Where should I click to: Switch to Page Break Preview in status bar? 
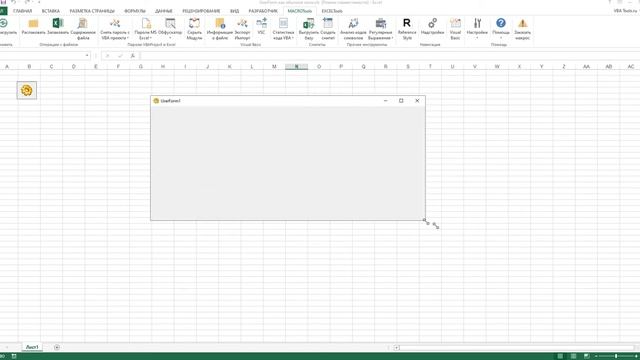pyautogui.click(x=587, y=356)
